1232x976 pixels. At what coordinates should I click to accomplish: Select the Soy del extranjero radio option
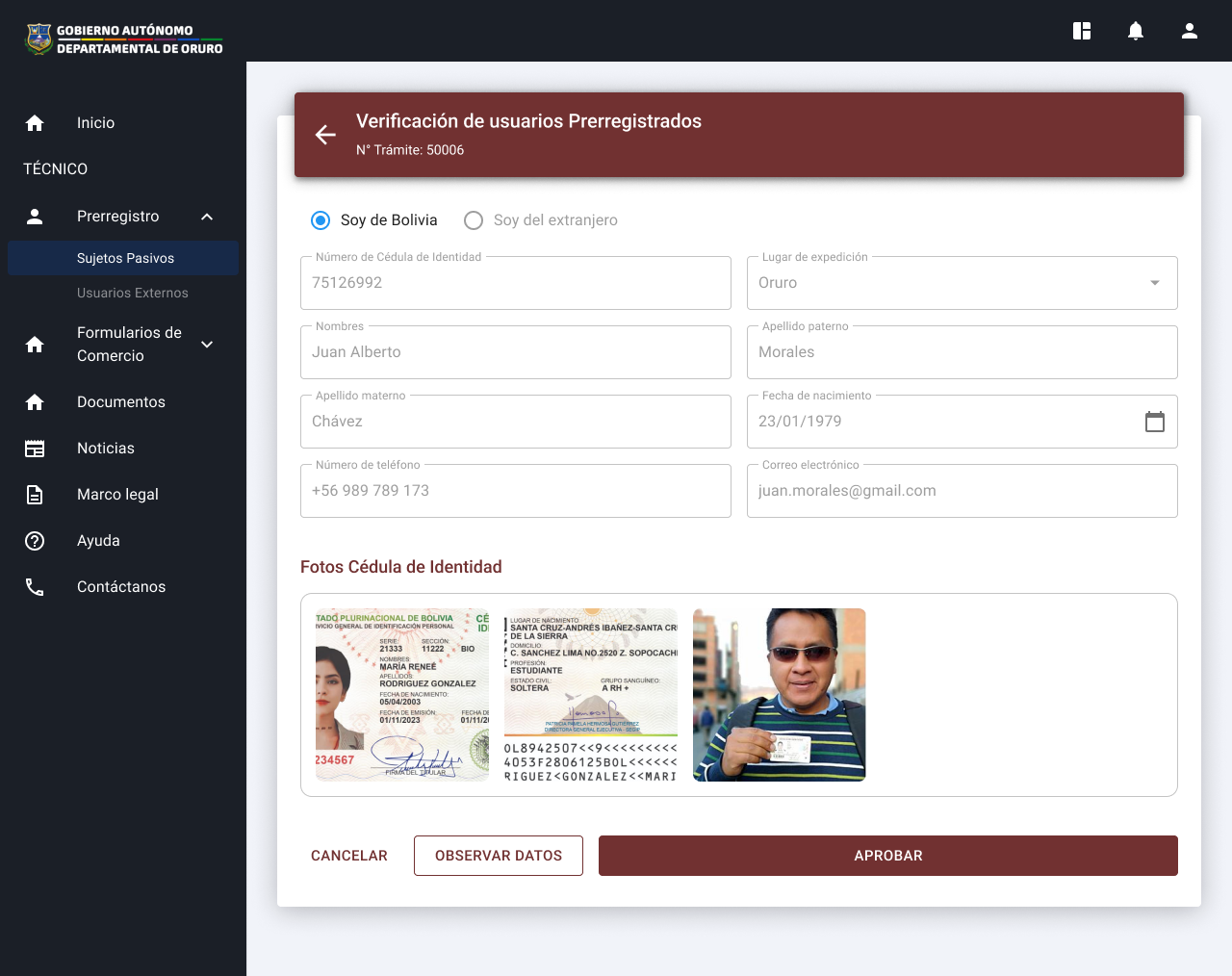point(474,220)
